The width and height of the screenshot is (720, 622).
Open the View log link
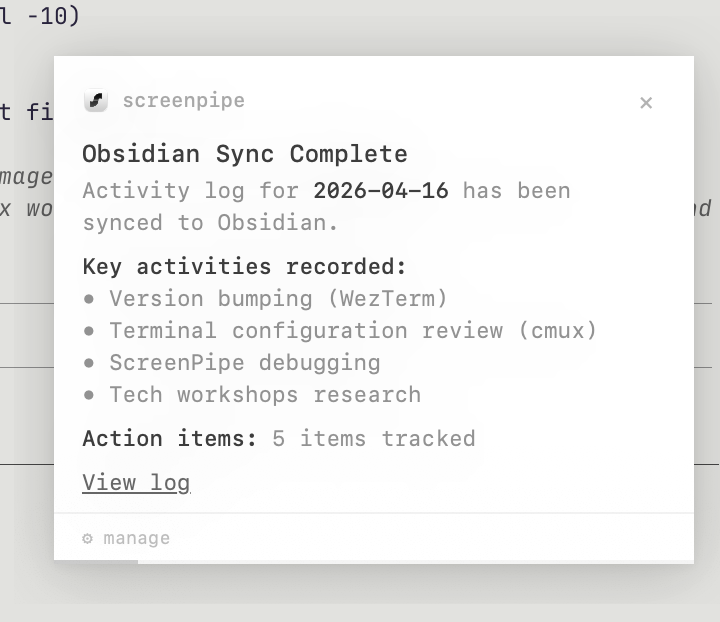(136, 482)
